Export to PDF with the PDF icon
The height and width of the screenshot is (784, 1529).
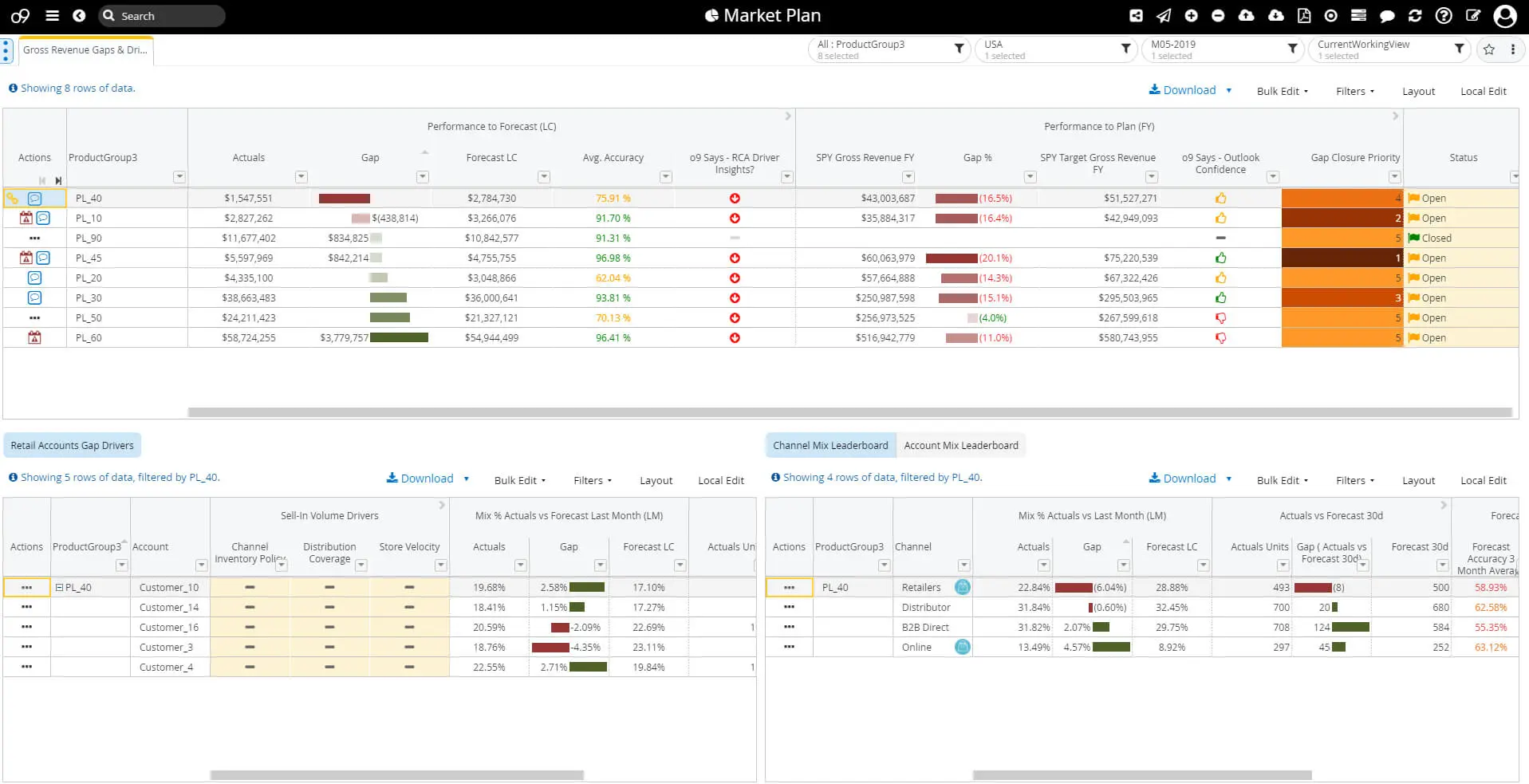pos(1304,15)
